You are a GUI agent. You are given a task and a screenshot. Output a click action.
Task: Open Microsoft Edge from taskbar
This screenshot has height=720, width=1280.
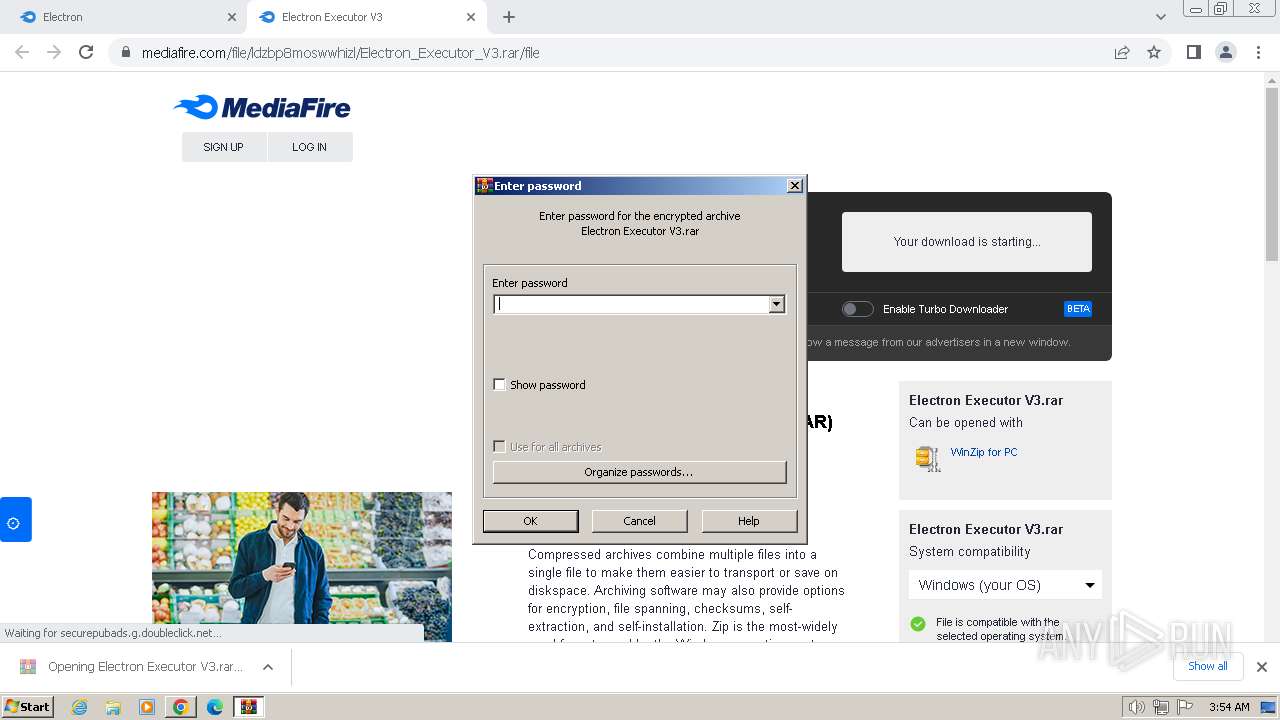pyautogui.click(x=215, y=707)
